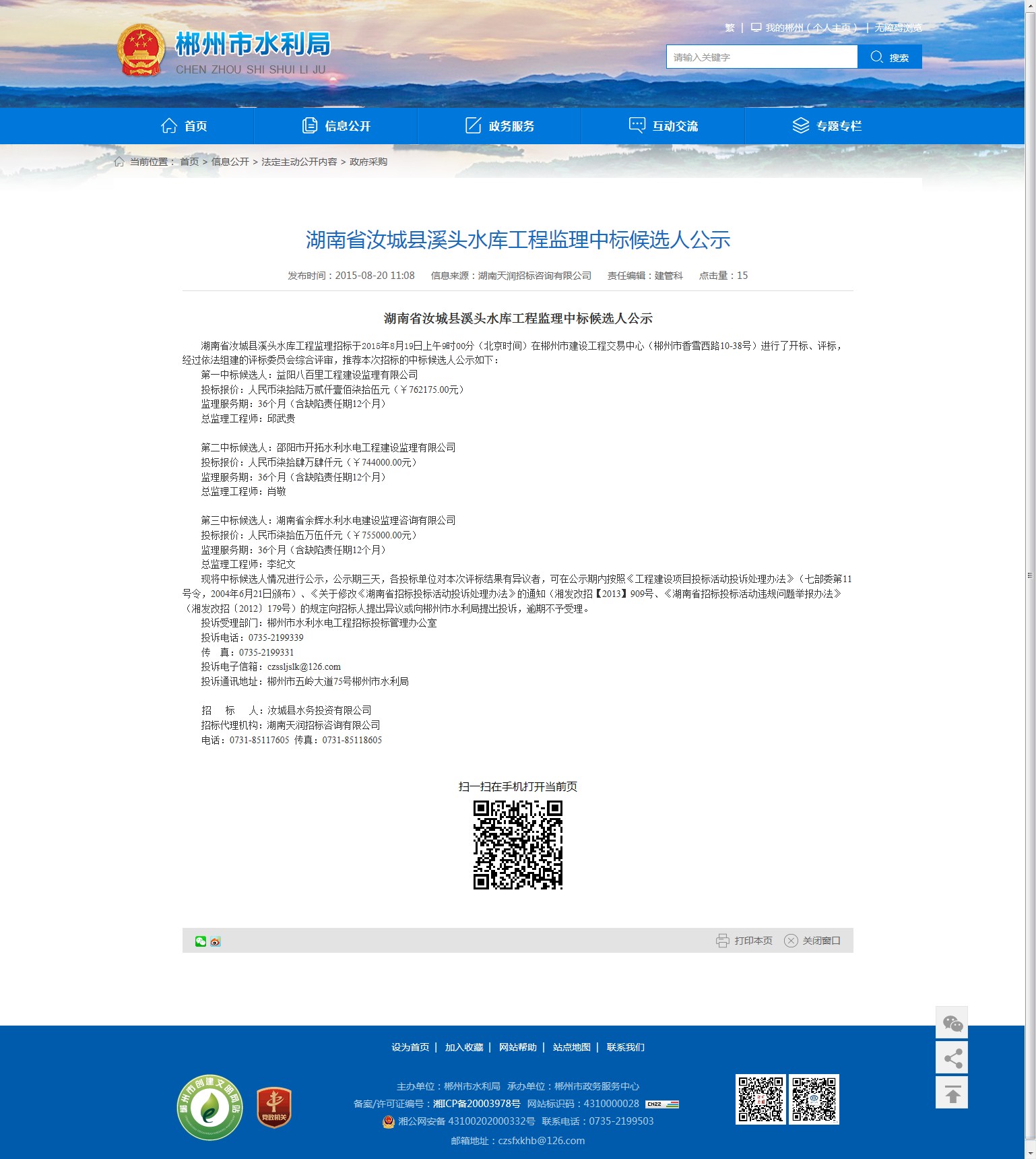Click the WeChat share icon below article

[200, 941]
